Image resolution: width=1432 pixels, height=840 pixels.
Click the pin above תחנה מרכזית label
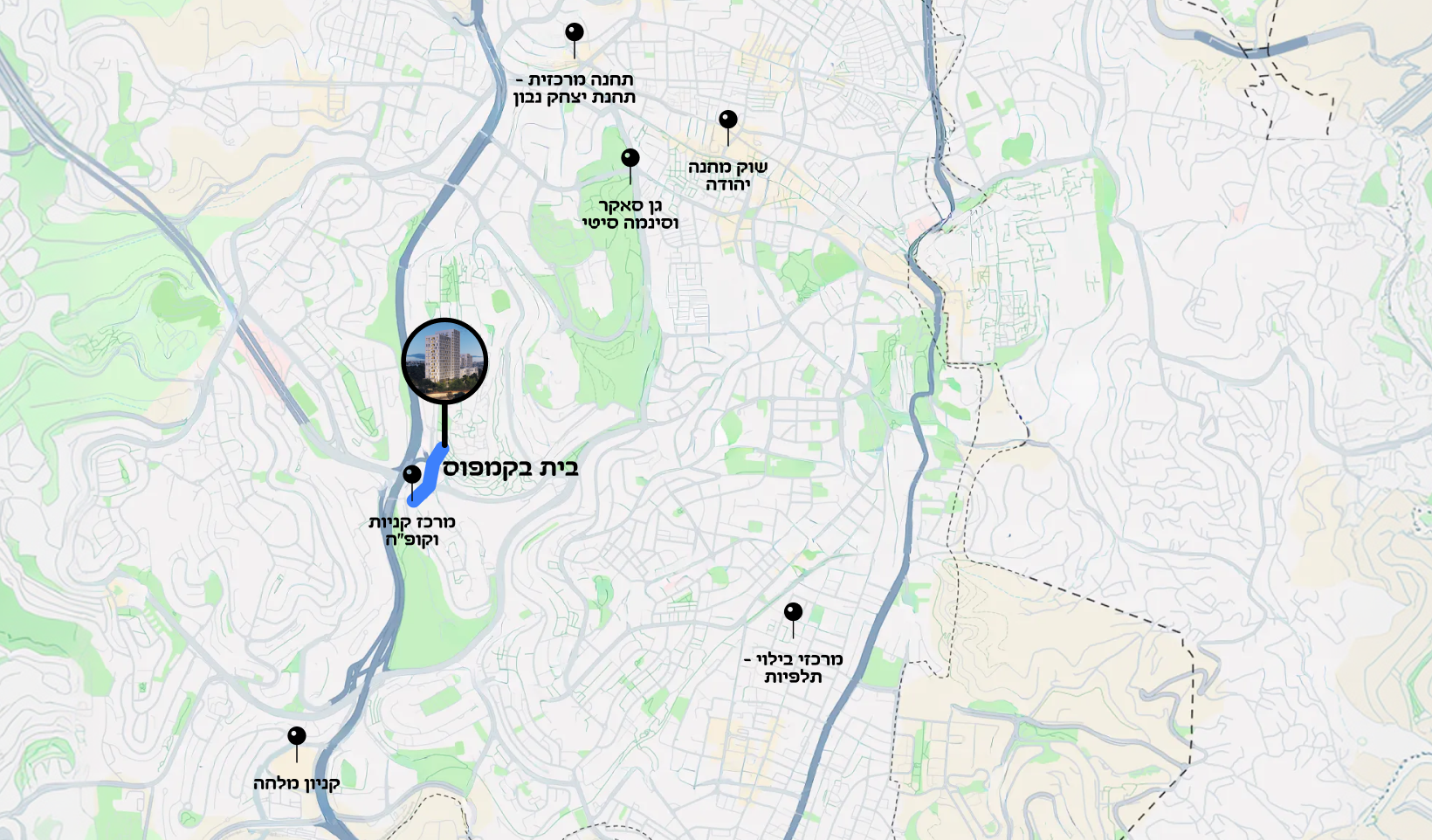575,34
